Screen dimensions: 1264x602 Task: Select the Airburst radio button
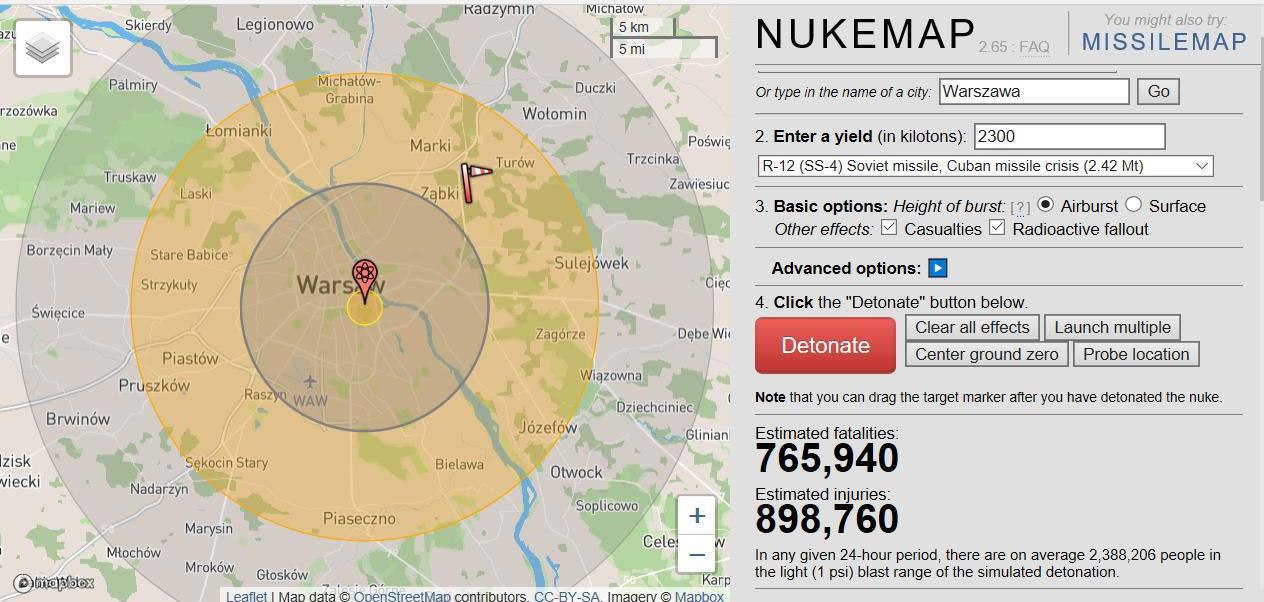pyautogui.click(x=1046, y=204)
